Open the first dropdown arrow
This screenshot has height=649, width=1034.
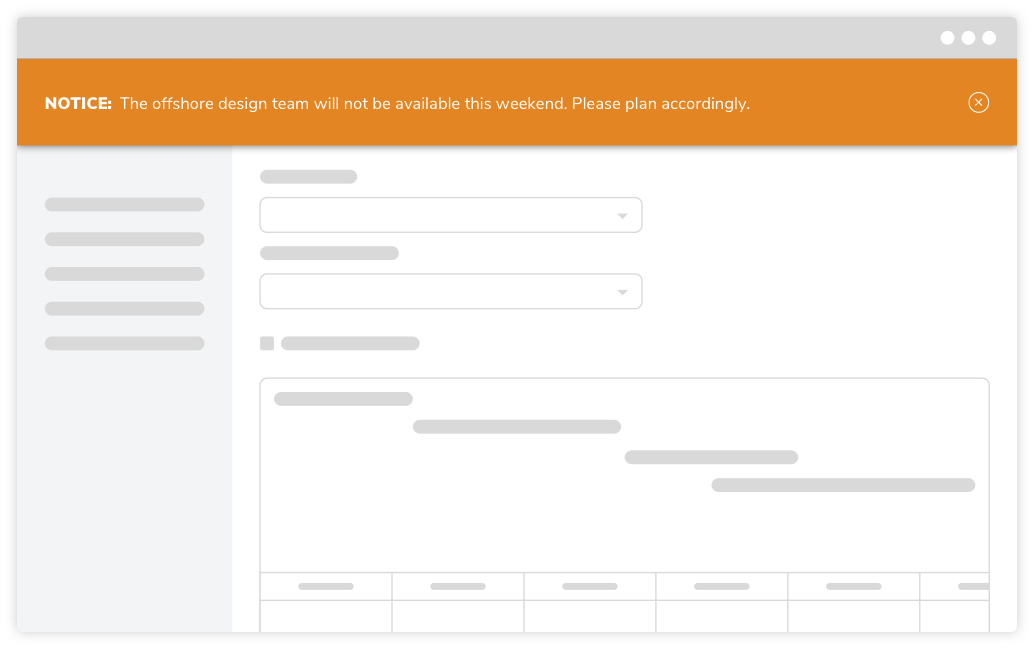(x=622, y=216)
